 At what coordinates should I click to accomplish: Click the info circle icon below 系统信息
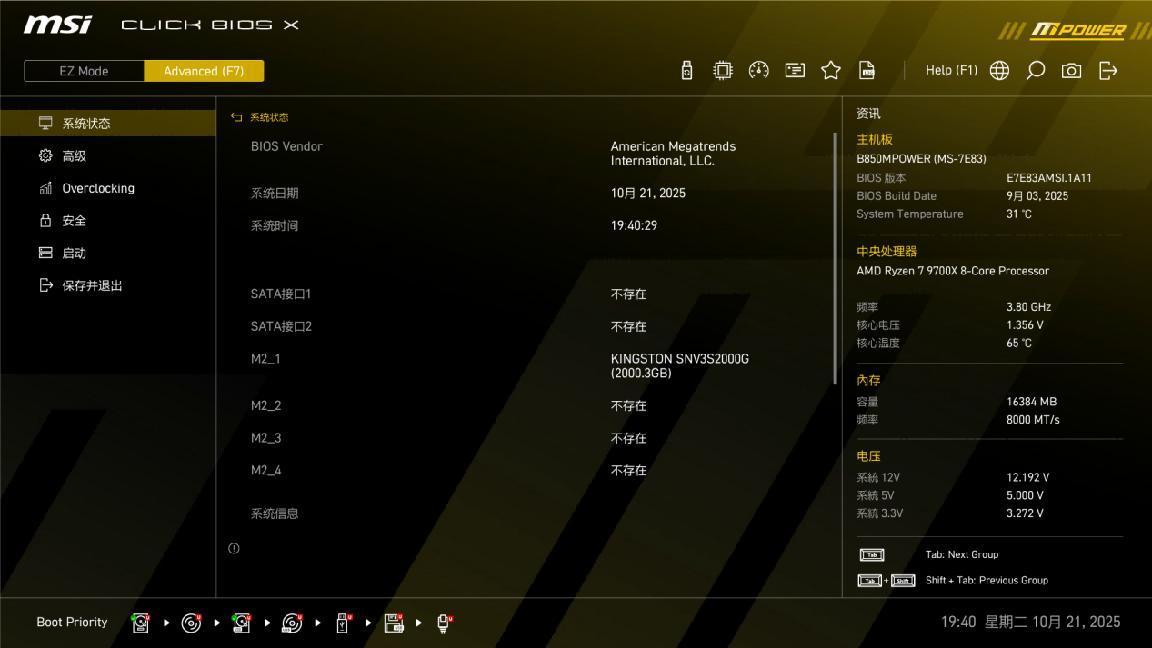234,548
